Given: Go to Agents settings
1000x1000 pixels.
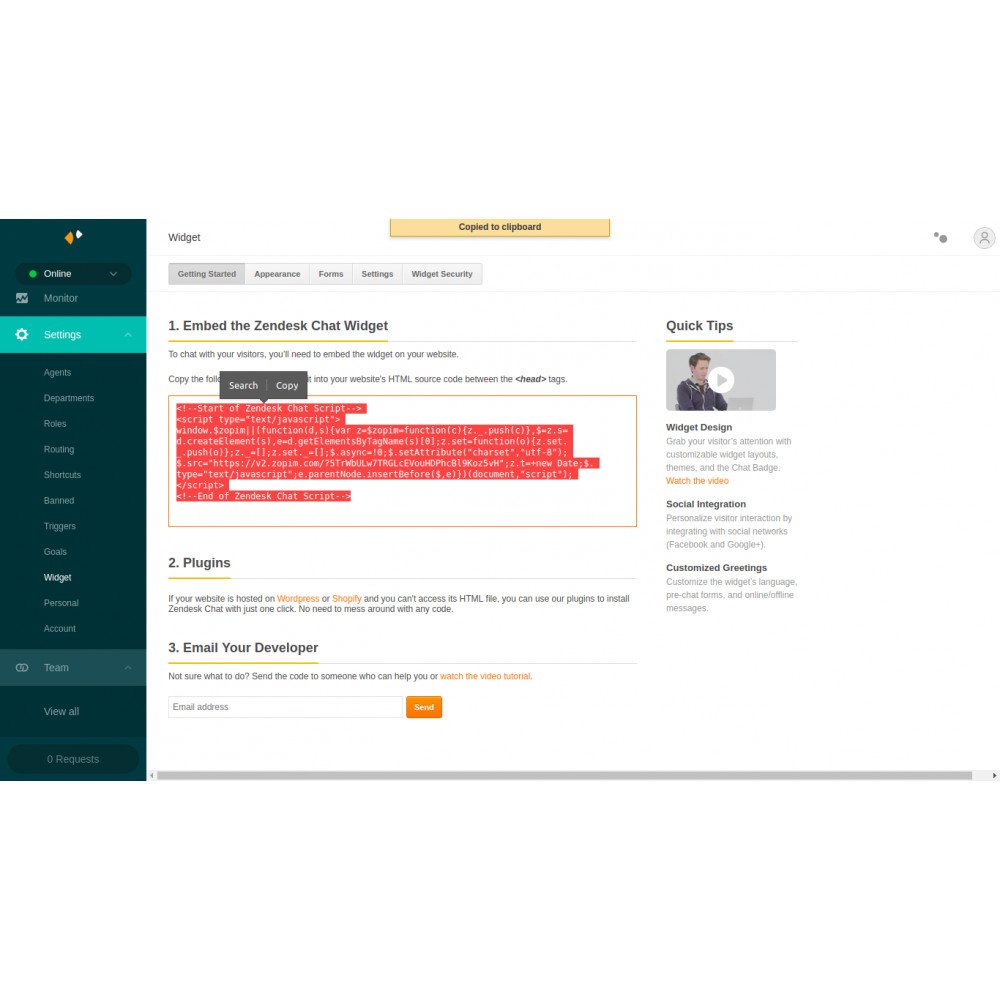Looking at the screenshot, I should pyautogui.click(x=57, y=372).
